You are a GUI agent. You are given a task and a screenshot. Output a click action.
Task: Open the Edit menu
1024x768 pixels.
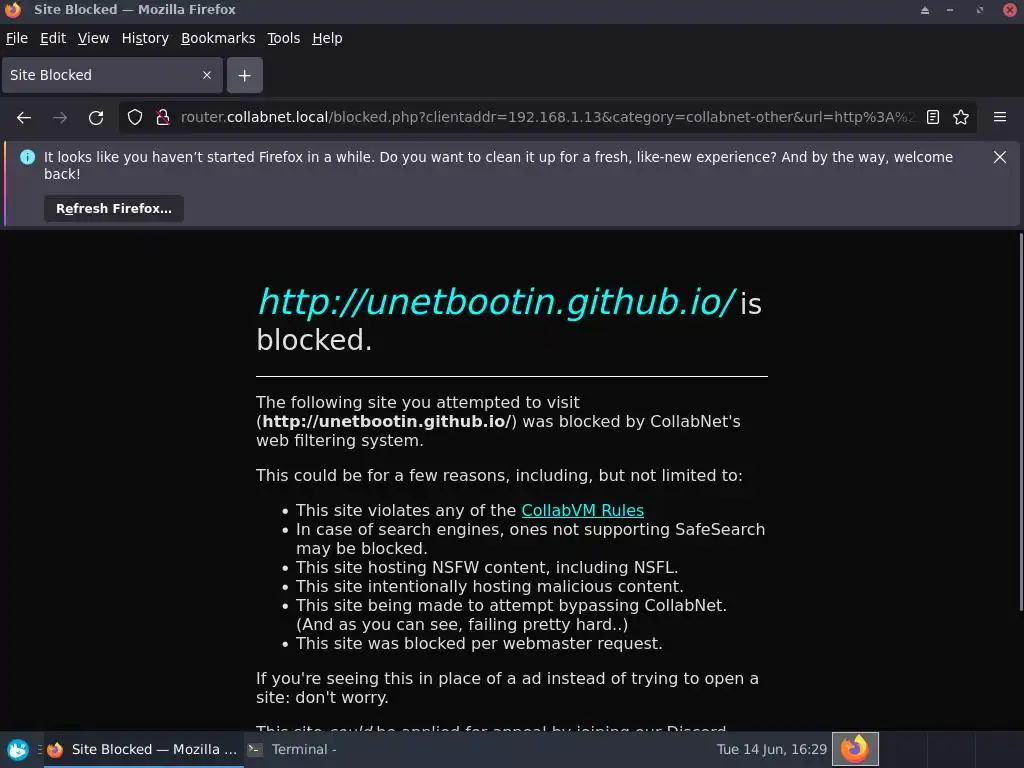tap(53, 39)
